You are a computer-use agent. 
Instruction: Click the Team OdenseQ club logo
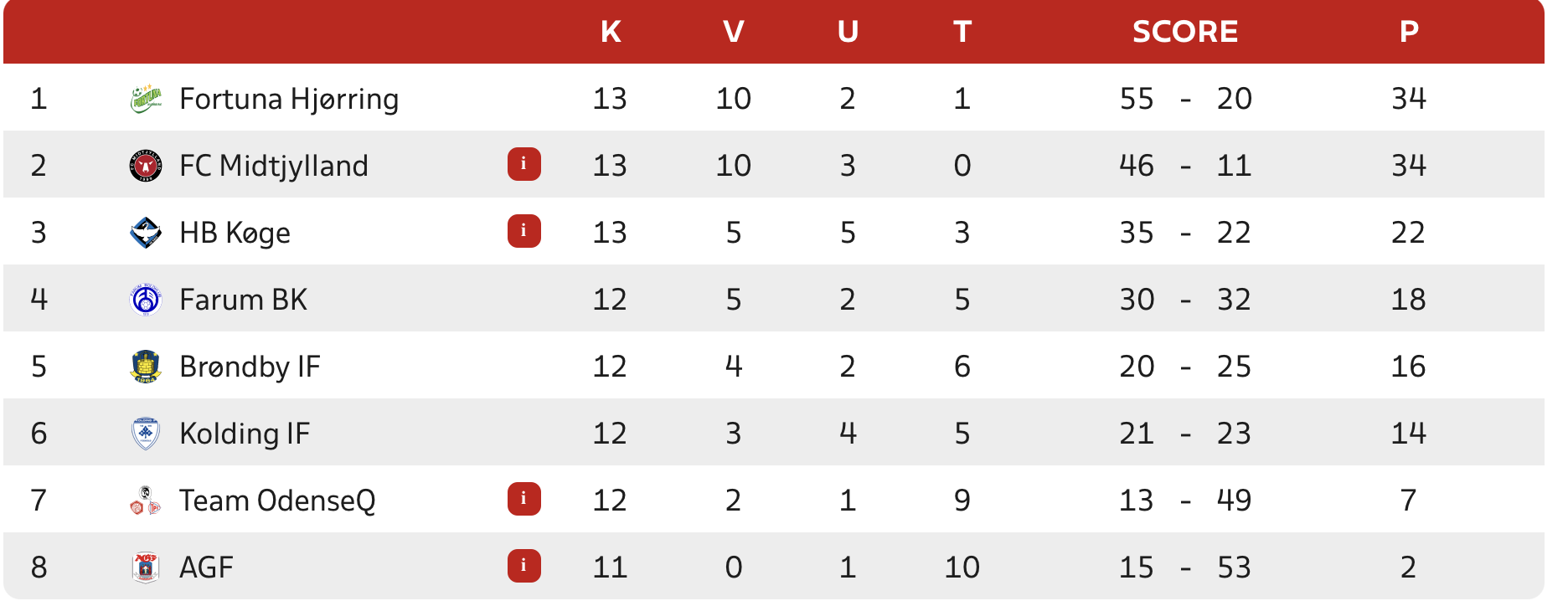(x=146, y=501)
